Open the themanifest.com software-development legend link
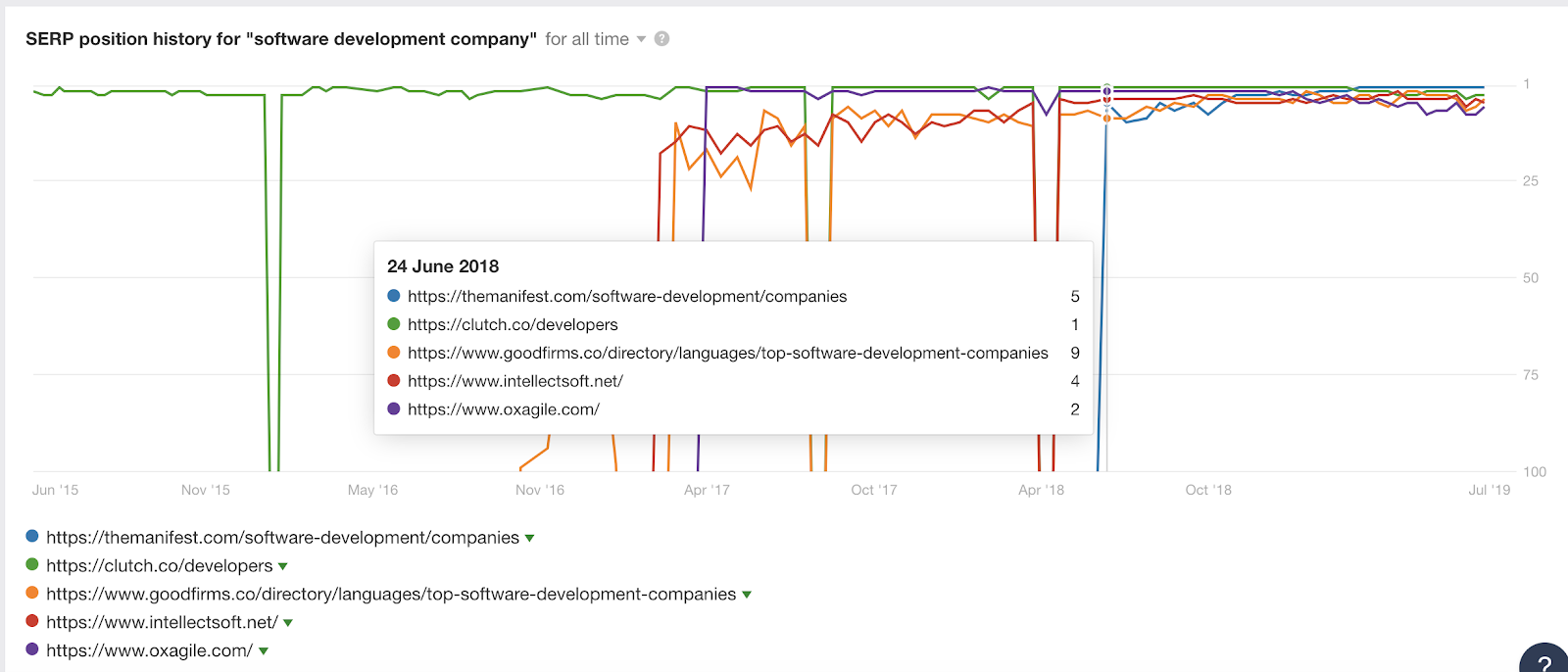 (282, 538)
